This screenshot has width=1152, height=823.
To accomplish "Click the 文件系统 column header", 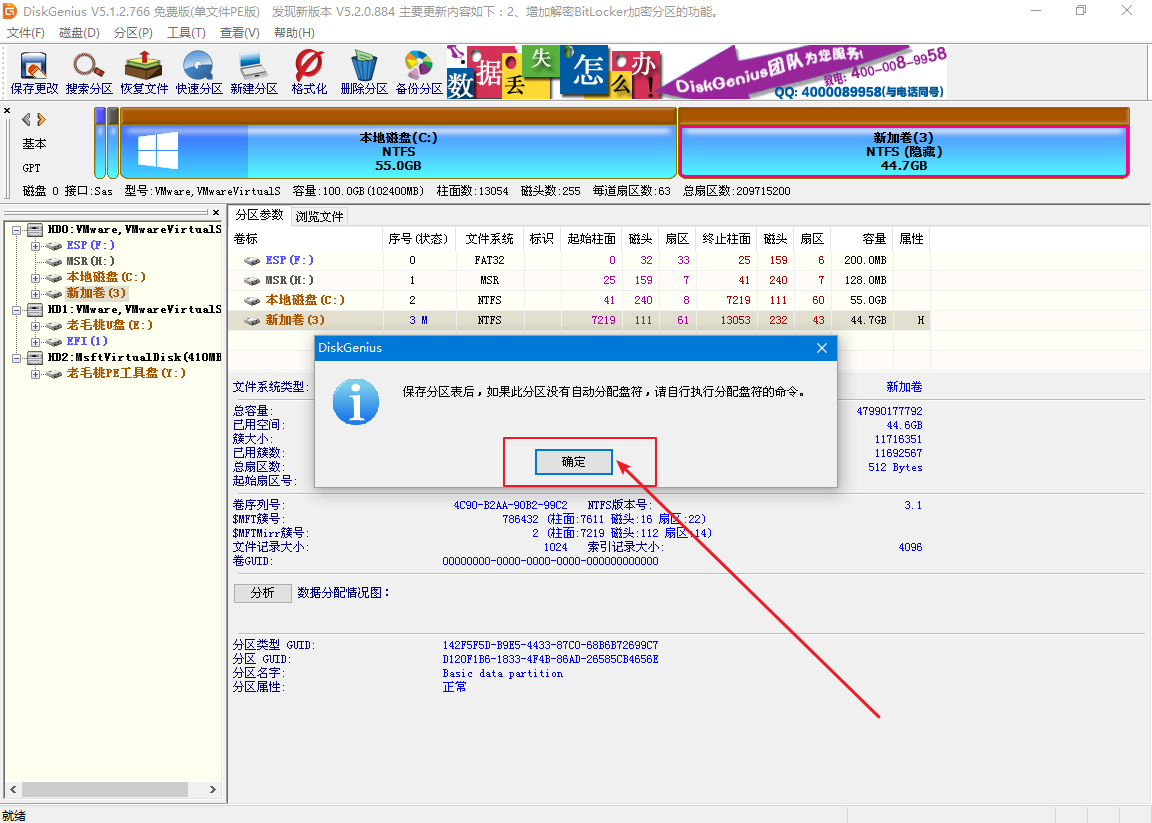I will point(489,239).
